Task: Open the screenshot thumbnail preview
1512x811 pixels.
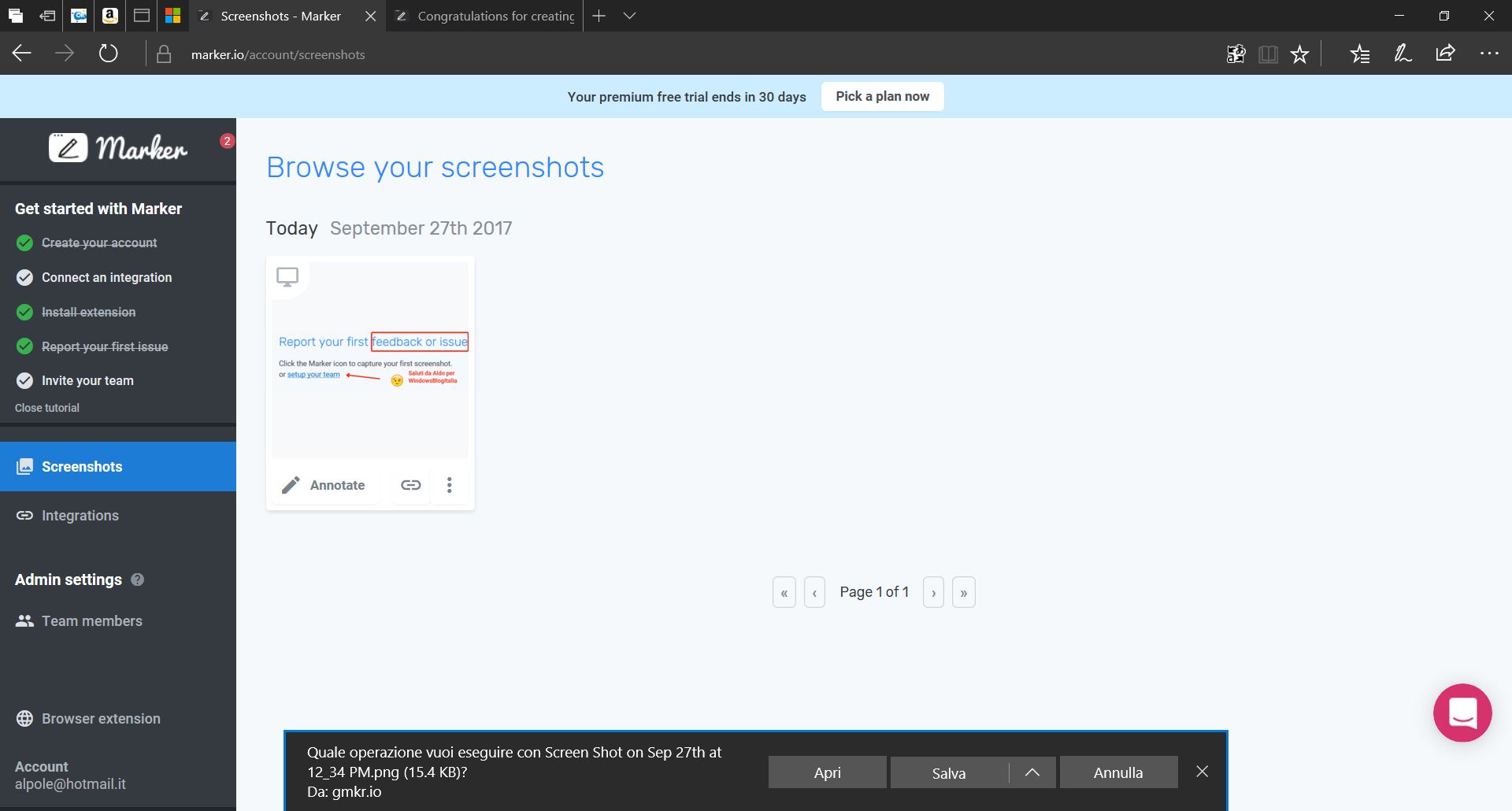Action: click(370, 360)
